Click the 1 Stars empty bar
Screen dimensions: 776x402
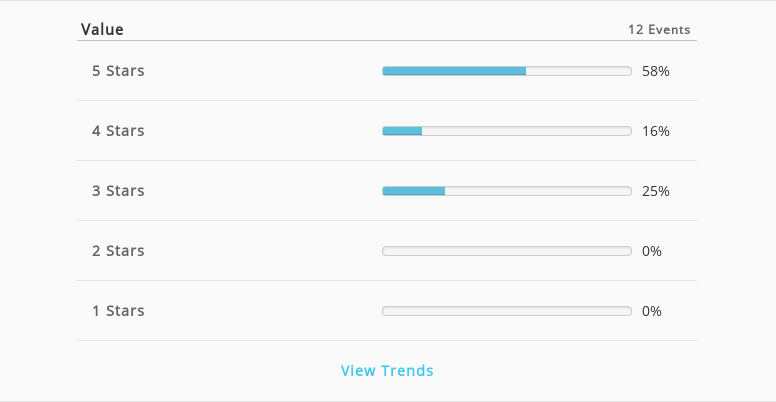click(507, 311)
